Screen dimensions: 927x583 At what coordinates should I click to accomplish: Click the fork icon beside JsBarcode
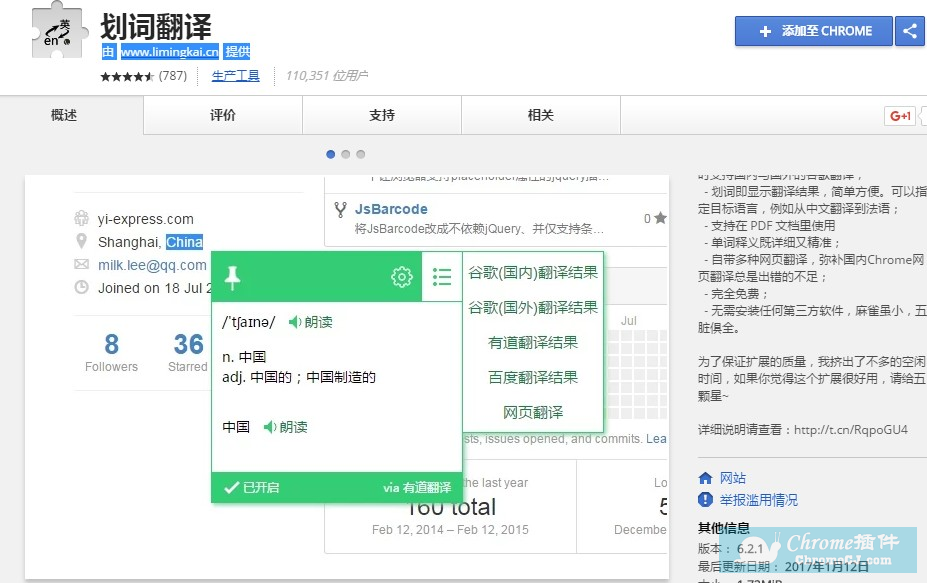341,210
